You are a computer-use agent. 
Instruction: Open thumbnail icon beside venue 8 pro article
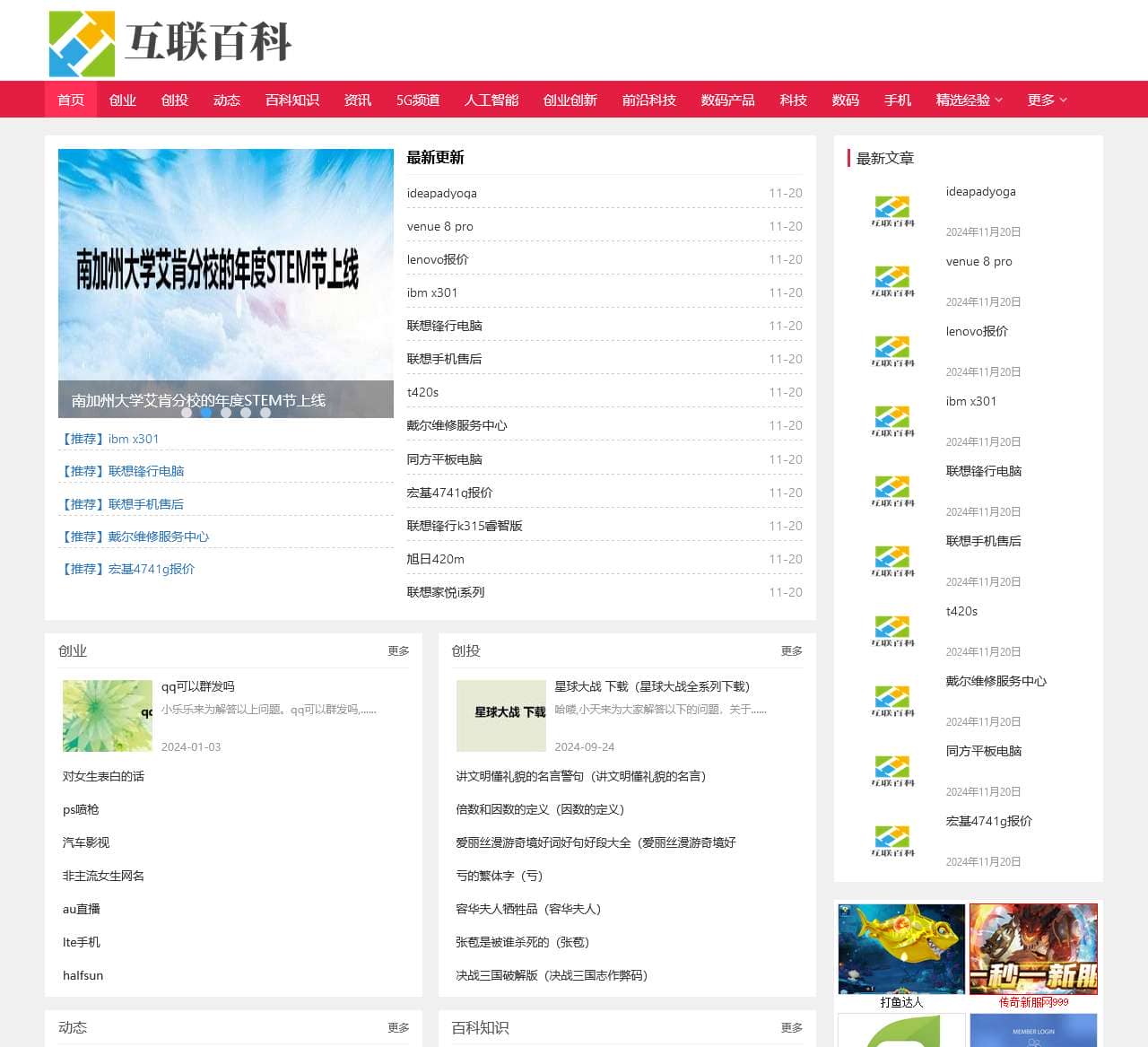pos(892,282)
